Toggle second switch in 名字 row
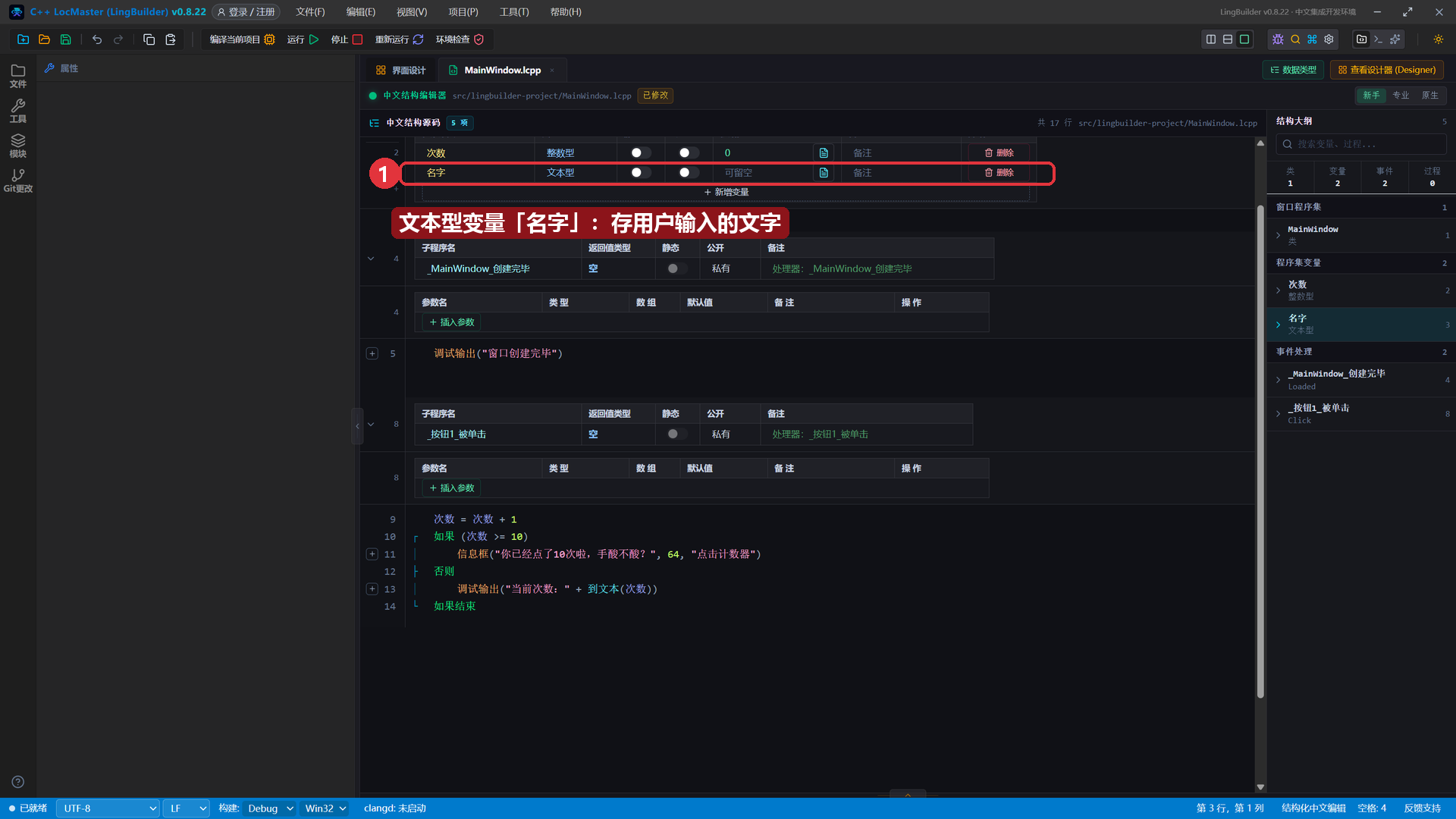The width and height of the screenshot is (1456, 819). pos(689,173)
